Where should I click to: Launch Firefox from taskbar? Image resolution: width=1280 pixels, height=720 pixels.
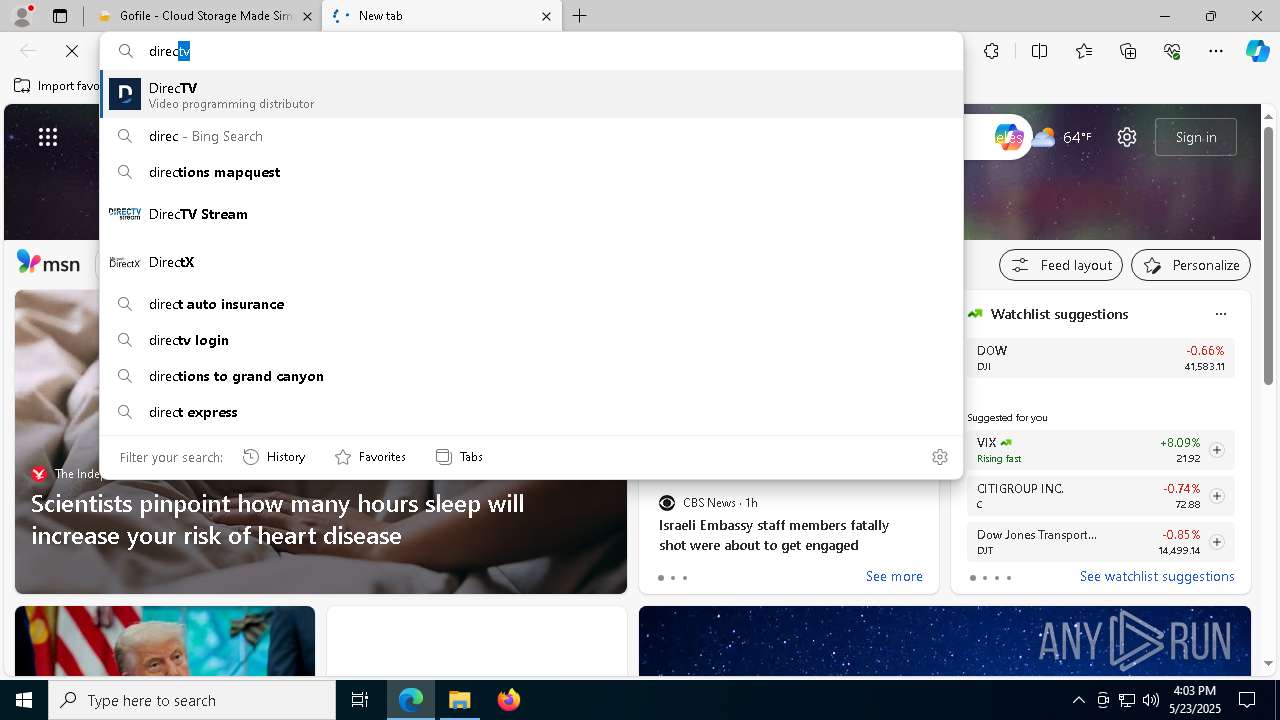click(x=509, y=700)
